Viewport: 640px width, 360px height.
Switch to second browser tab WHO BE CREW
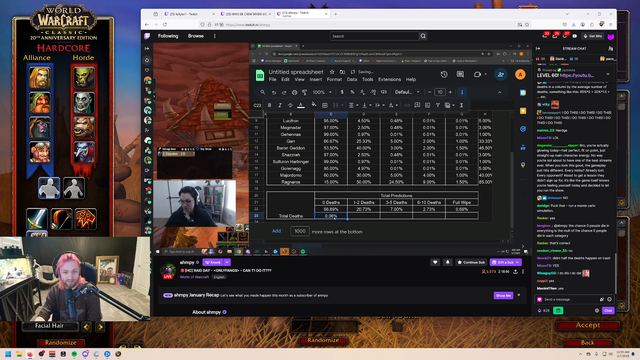click(246, 14)
